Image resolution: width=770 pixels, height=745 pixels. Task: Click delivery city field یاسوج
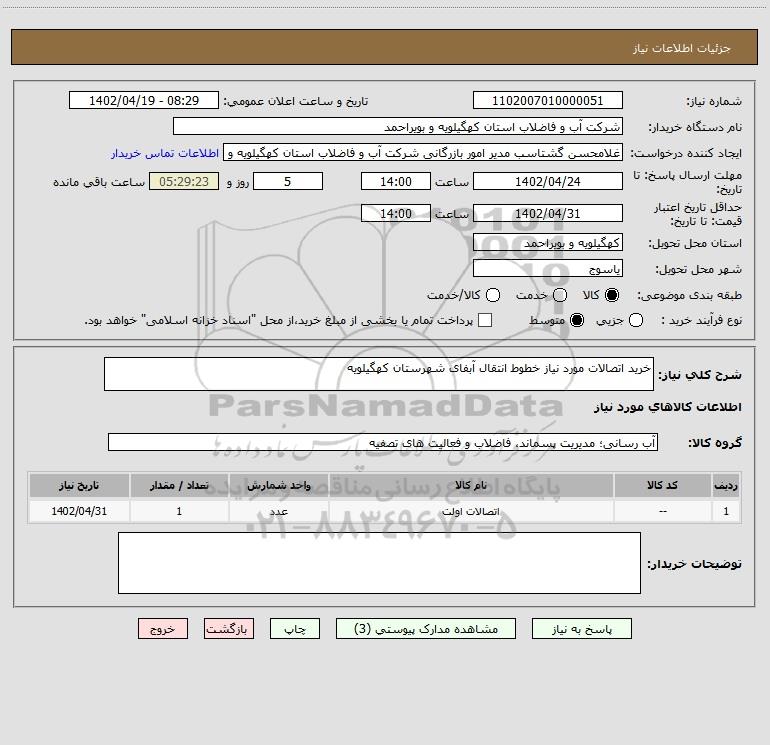548,269
